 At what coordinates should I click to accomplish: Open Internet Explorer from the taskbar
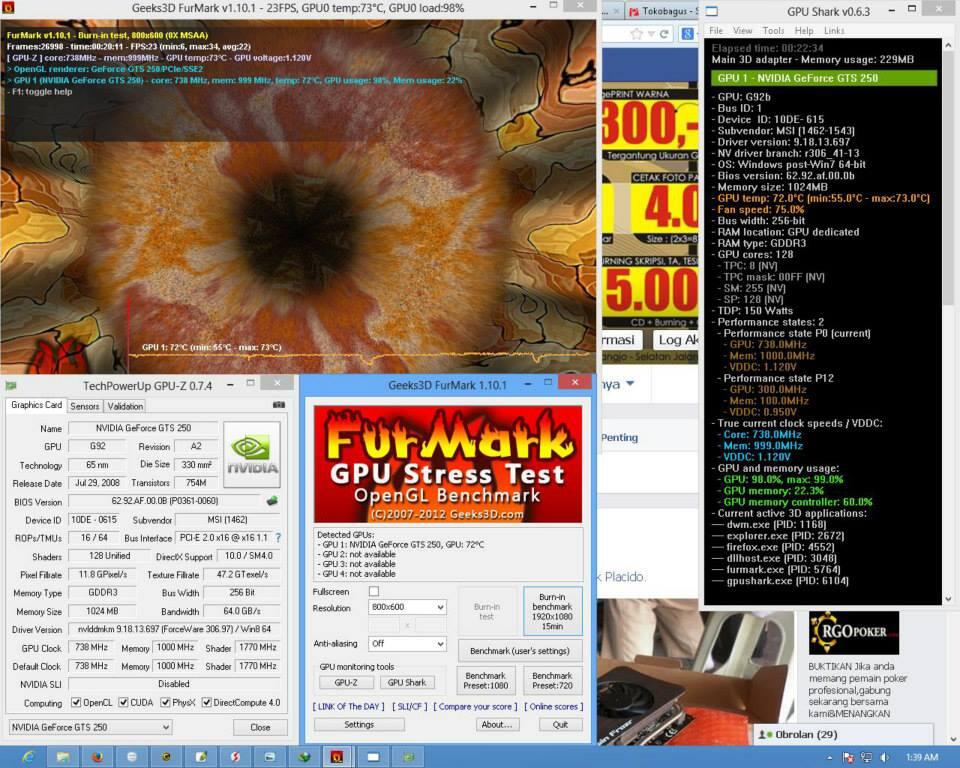26,756
